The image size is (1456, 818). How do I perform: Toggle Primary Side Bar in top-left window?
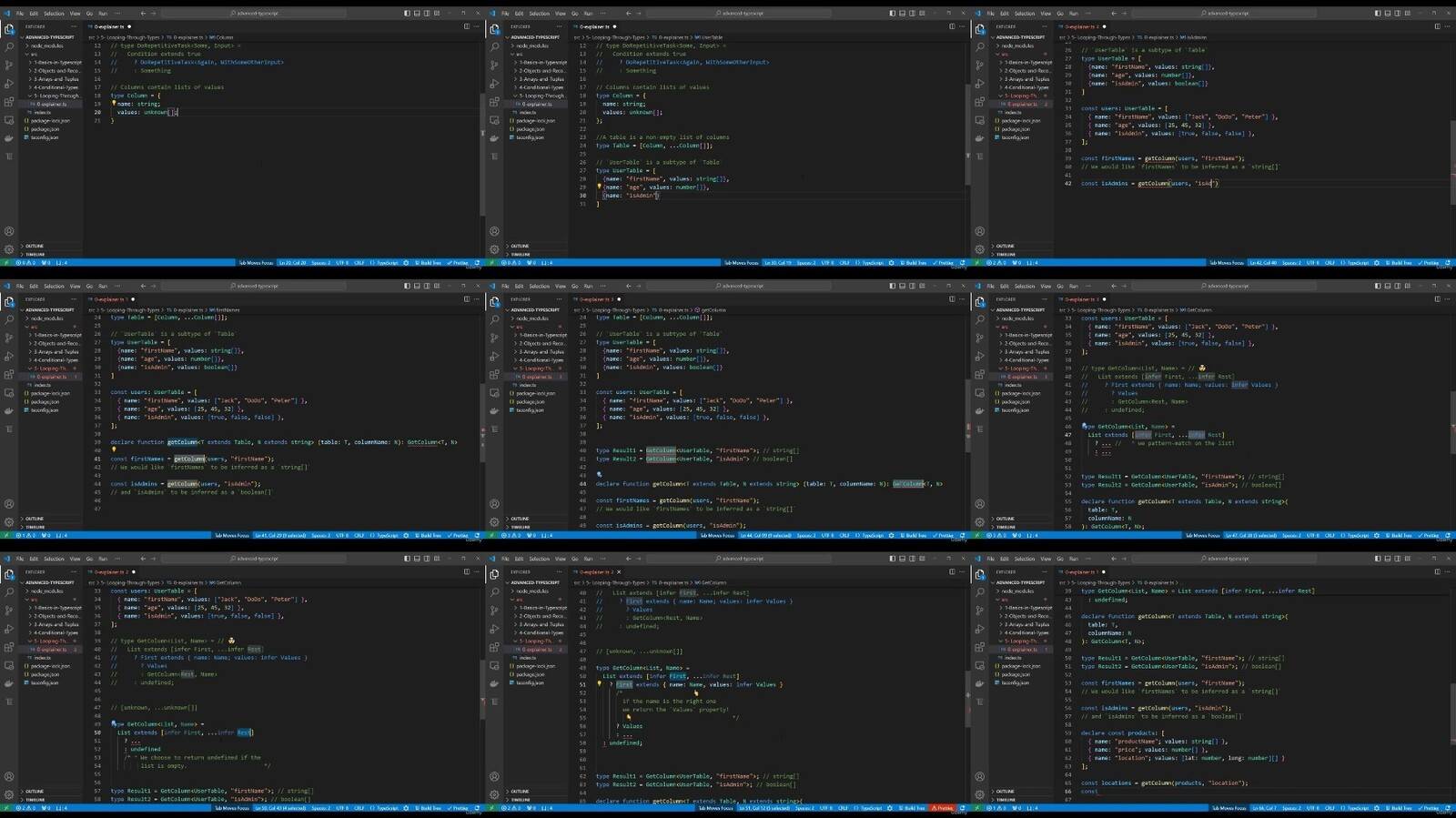point(407,14)
